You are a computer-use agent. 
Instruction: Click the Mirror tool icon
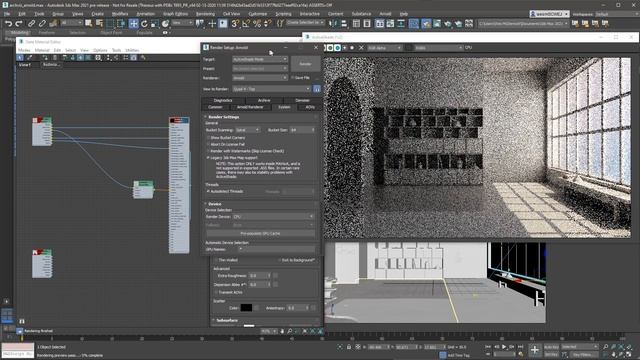coord(333,24)
